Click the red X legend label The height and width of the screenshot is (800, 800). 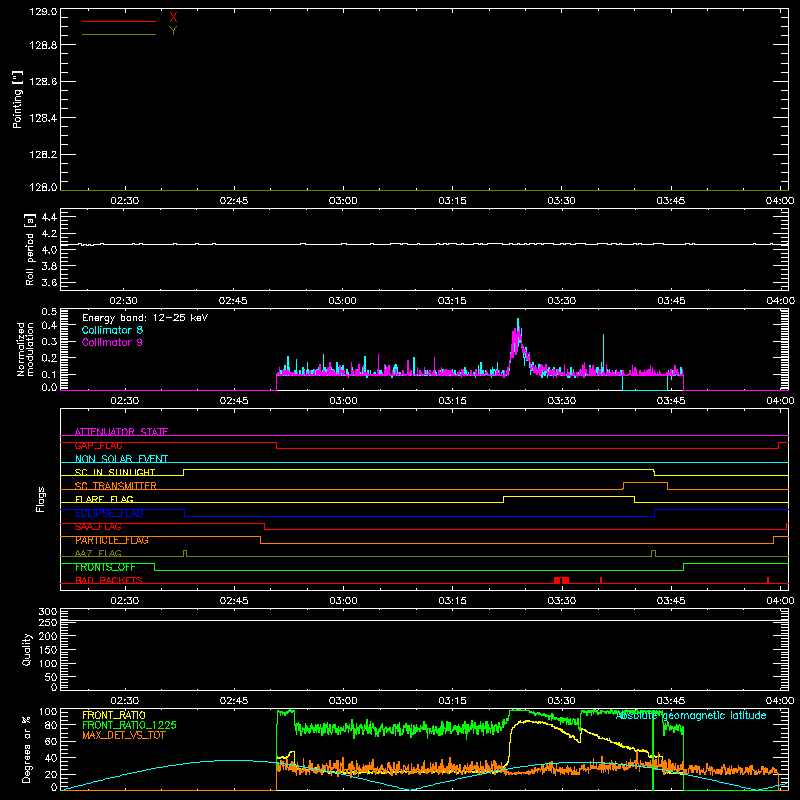(173, 18)
